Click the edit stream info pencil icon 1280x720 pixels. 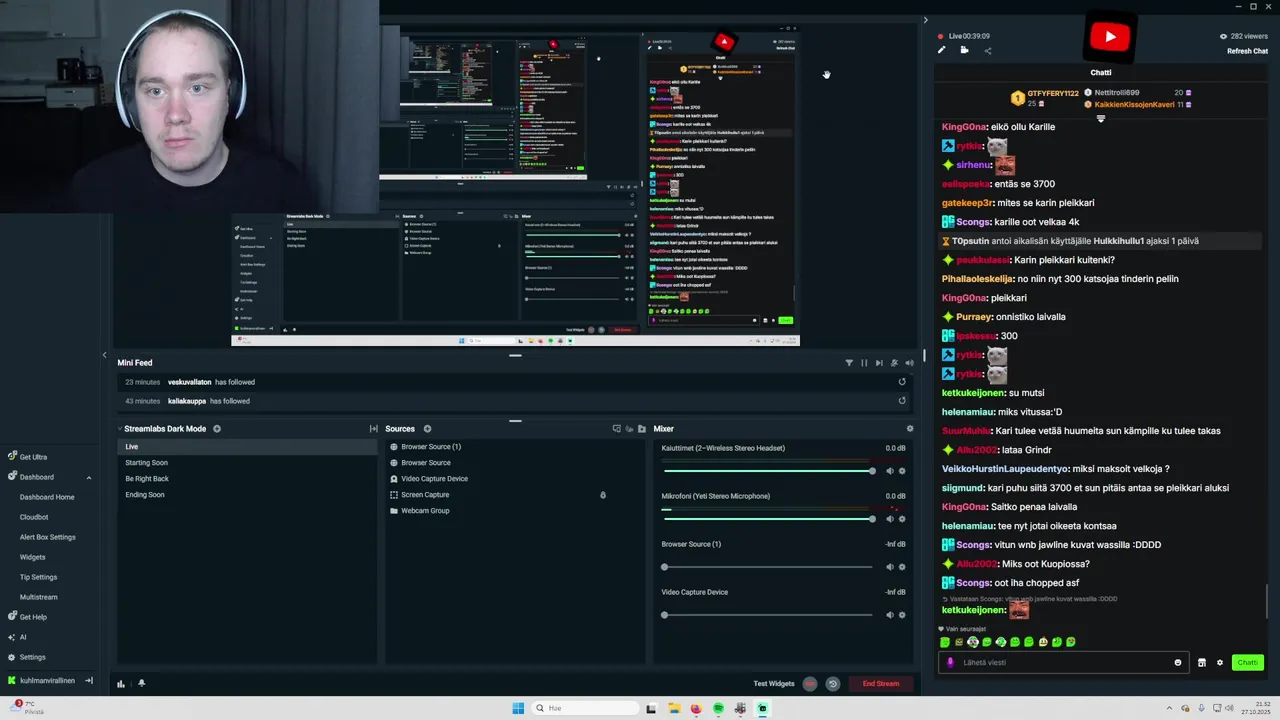click(941, 50)
